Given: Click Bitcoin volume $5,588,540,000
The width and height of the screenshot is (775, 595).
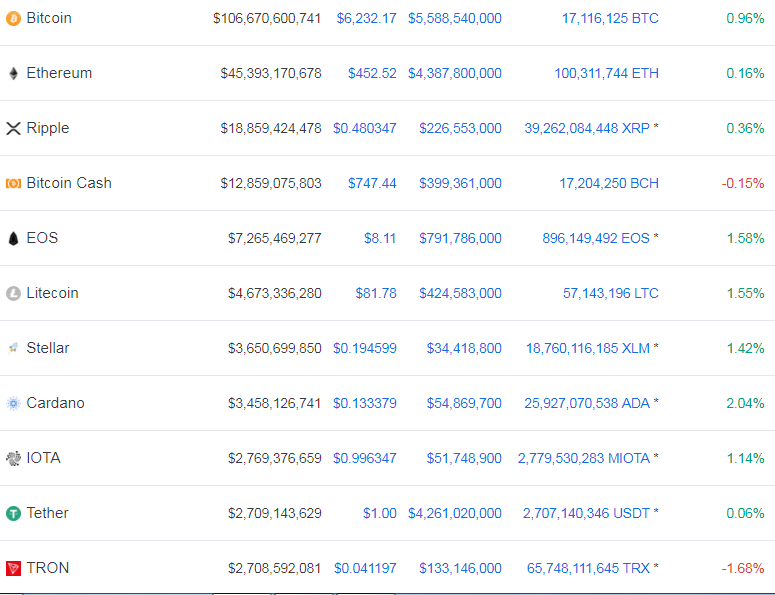Looking at the screenshot, I should [x=455, y=19].
